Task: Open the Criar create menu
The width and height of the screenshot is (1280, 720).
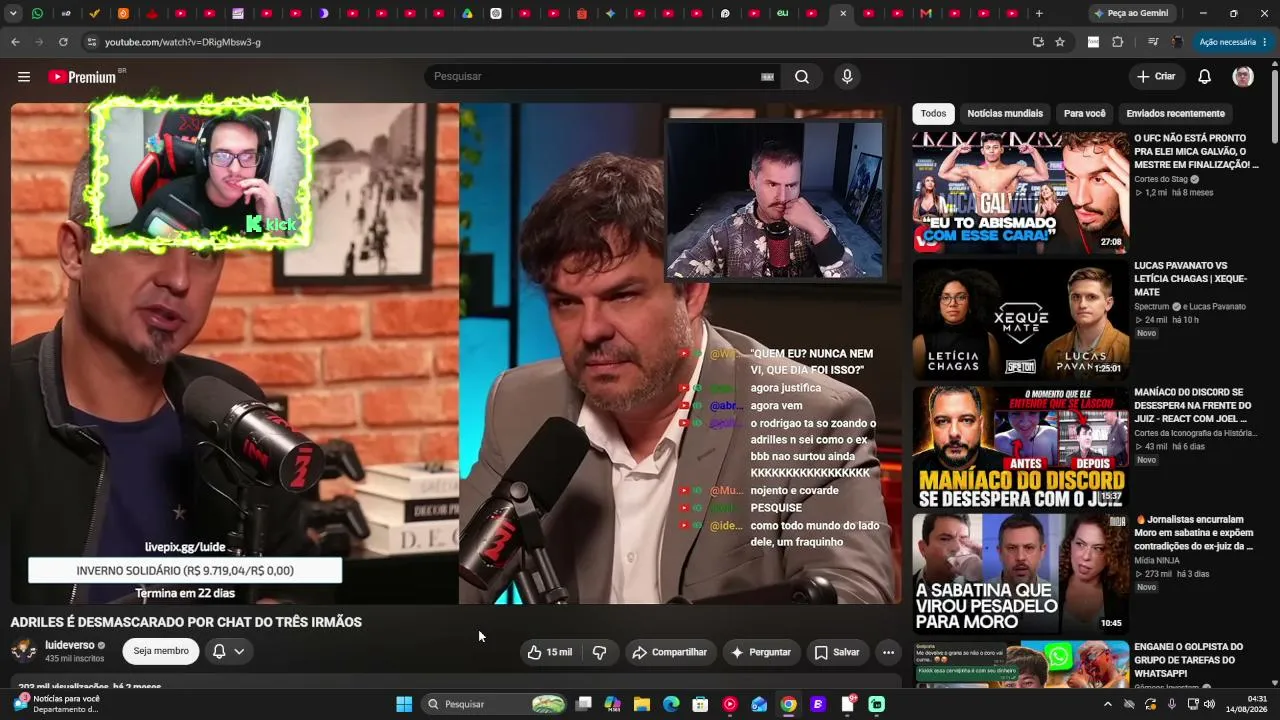Action: [1156, 77]
